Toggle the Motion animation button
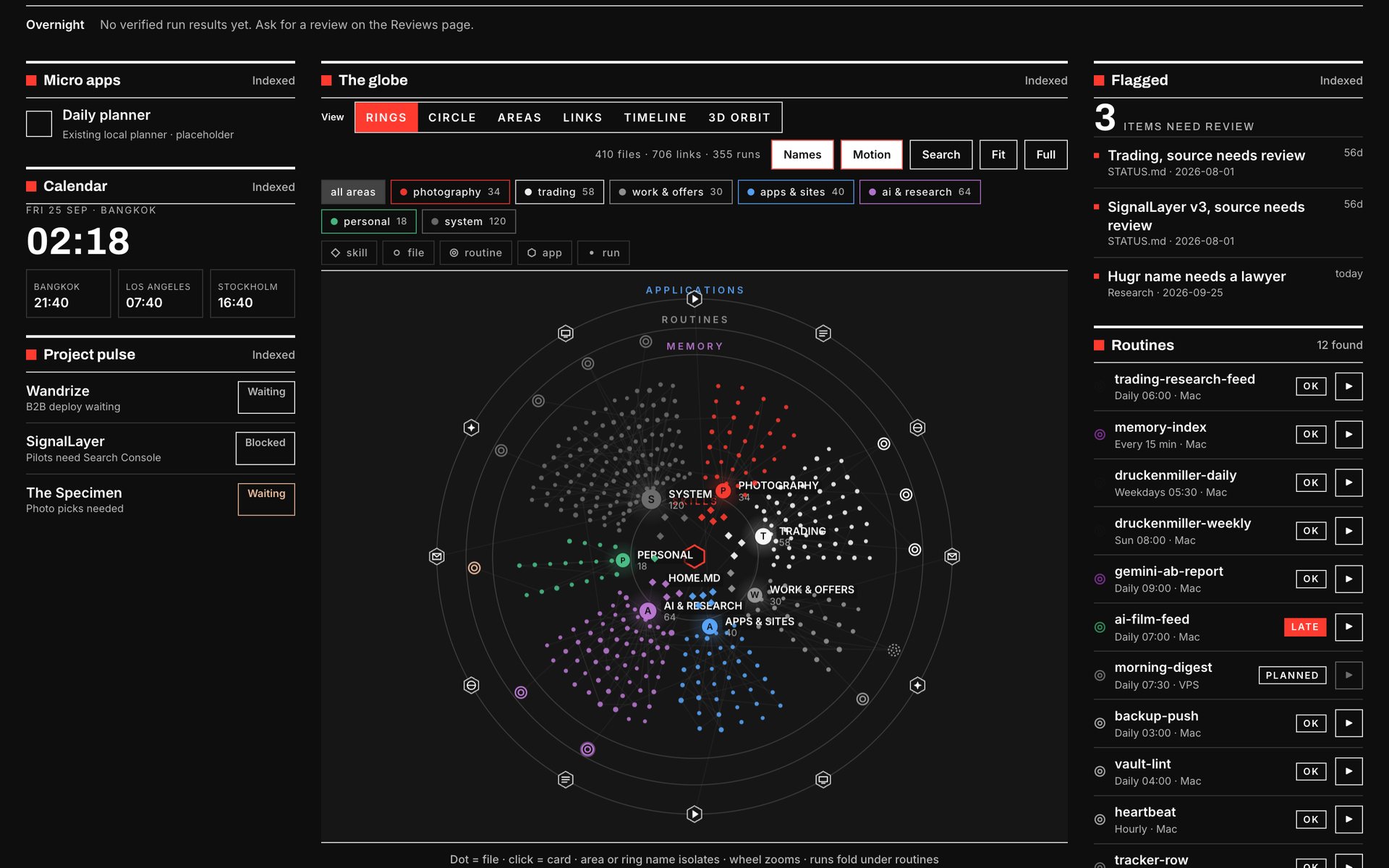 (x=872, y=155)
